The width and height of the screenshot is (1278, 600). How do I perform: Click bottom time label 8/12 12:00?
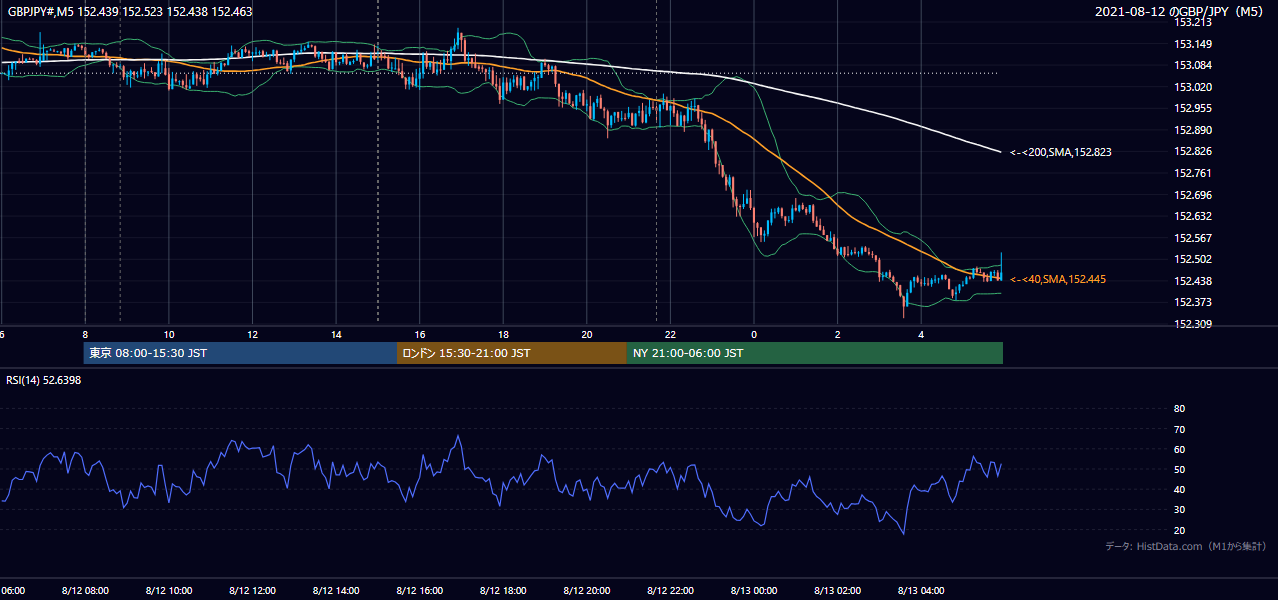pos(252,591)
